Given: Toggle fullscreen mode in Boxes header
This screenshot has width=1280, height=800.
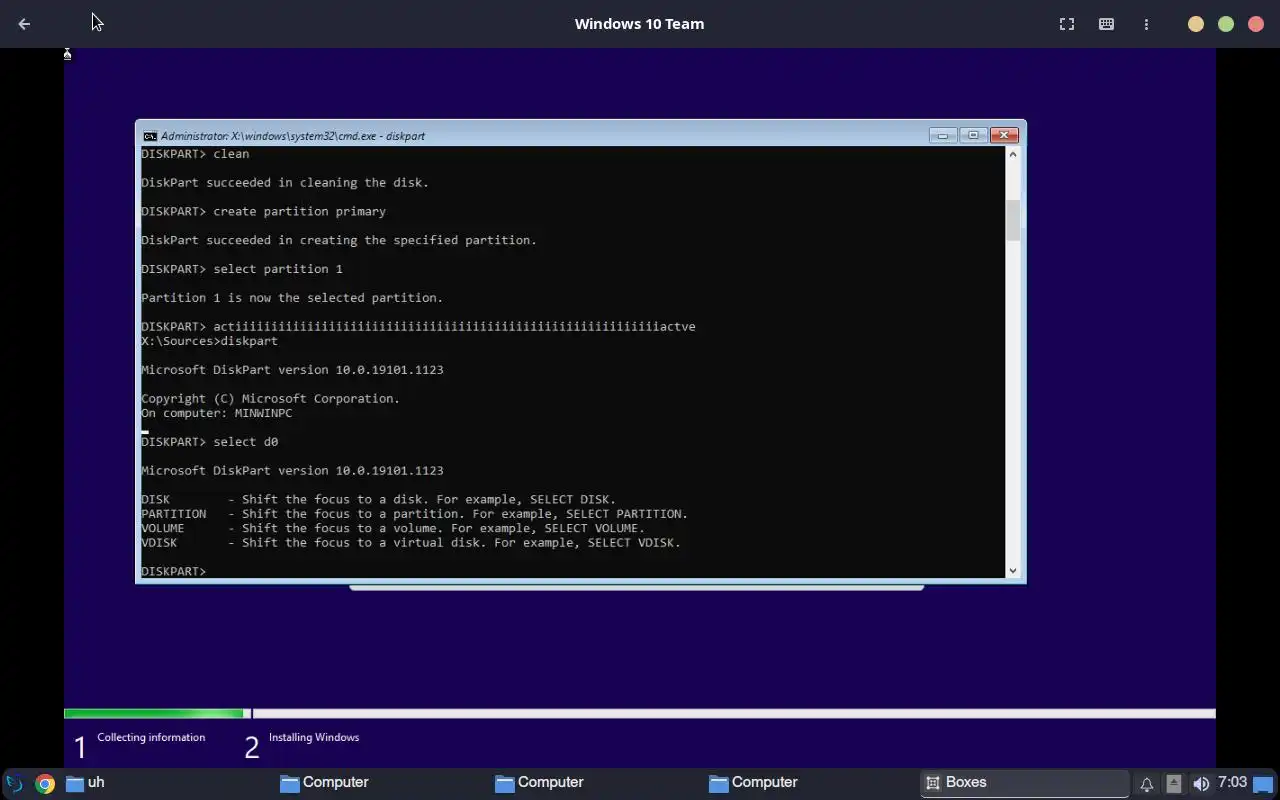Looking at the screenshot, I should pyautogui.click(x=1067, y=24).
